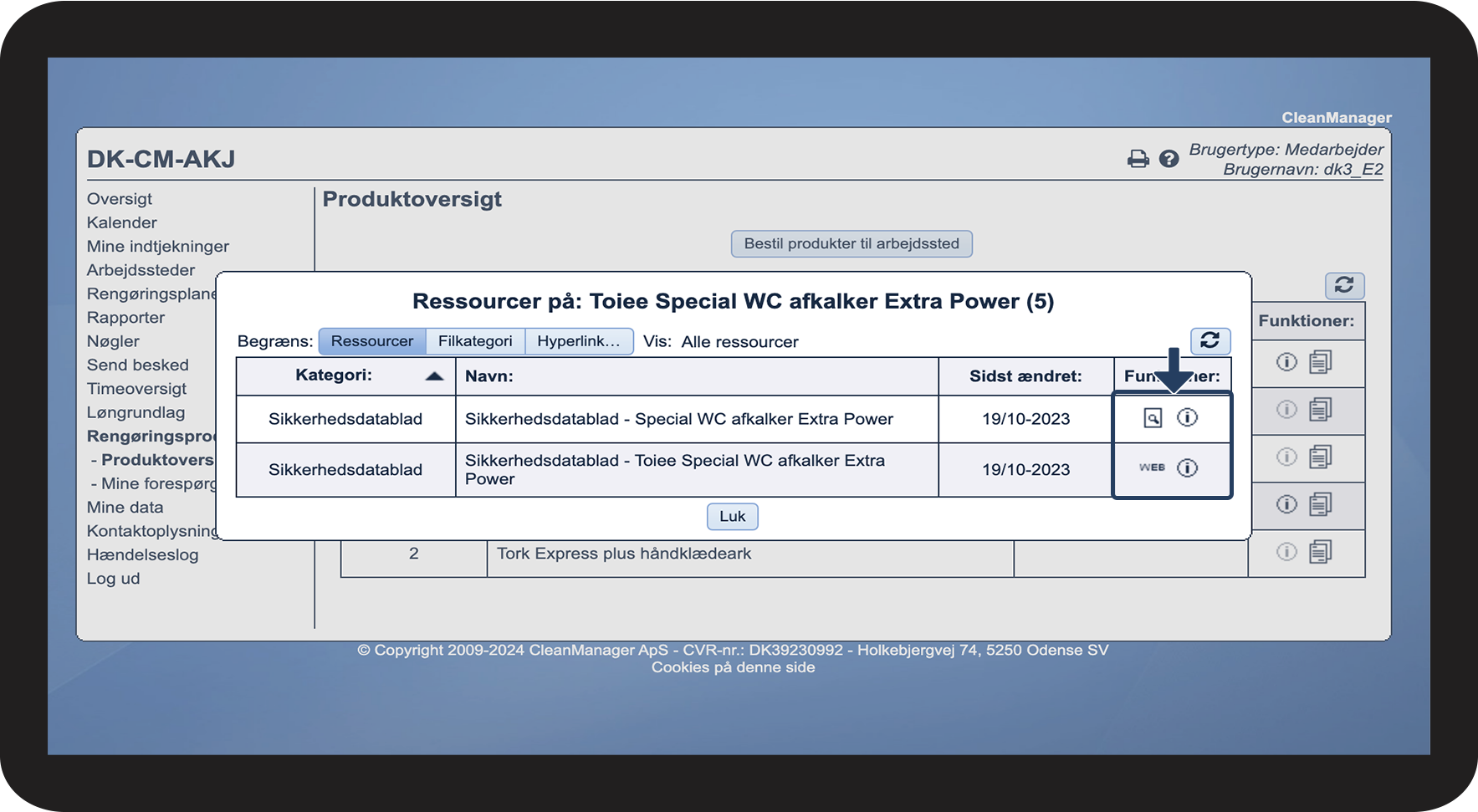Viewport: 1478px width, 812px height.
Task: Navigate to Arbejdssteder
Action: pyautogui.click(x=141, y=270)
